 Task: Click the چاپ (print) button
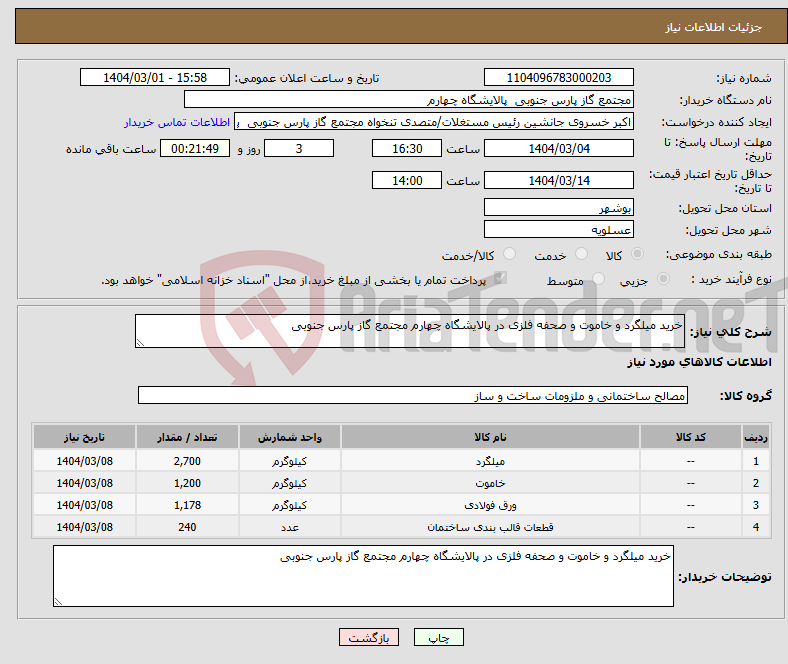pyautogui.click(x=445, y=637)
